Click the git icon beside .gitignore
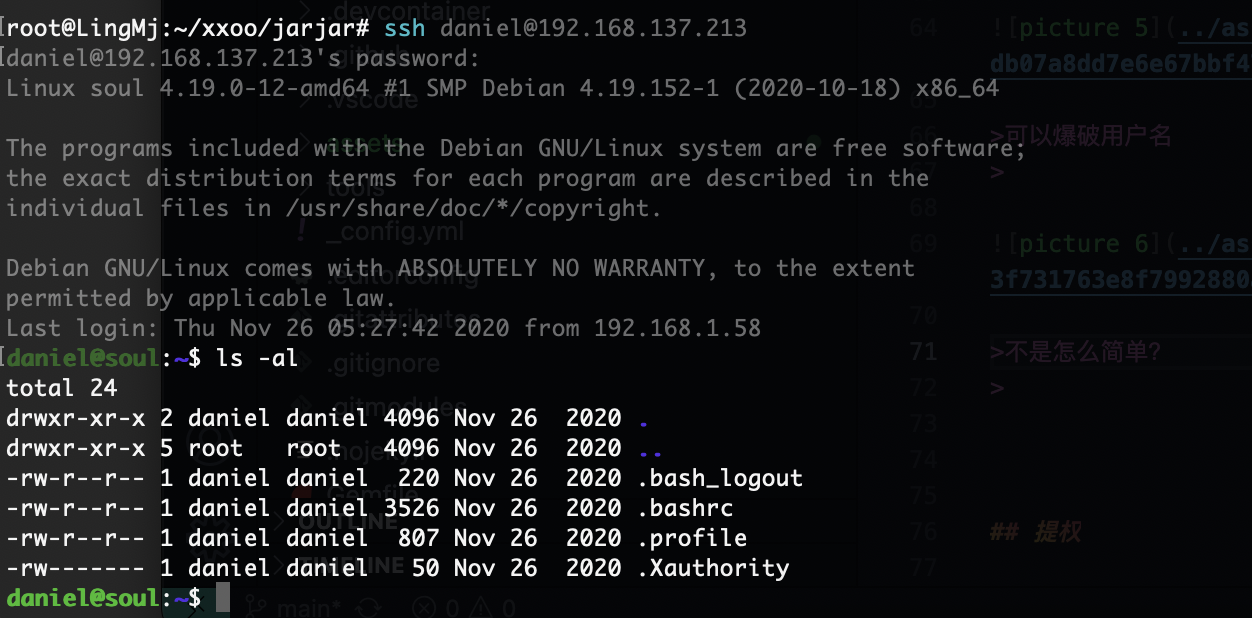Image resolution: width=1252 pixels, height=618 pixels. (x=301, y=363)
